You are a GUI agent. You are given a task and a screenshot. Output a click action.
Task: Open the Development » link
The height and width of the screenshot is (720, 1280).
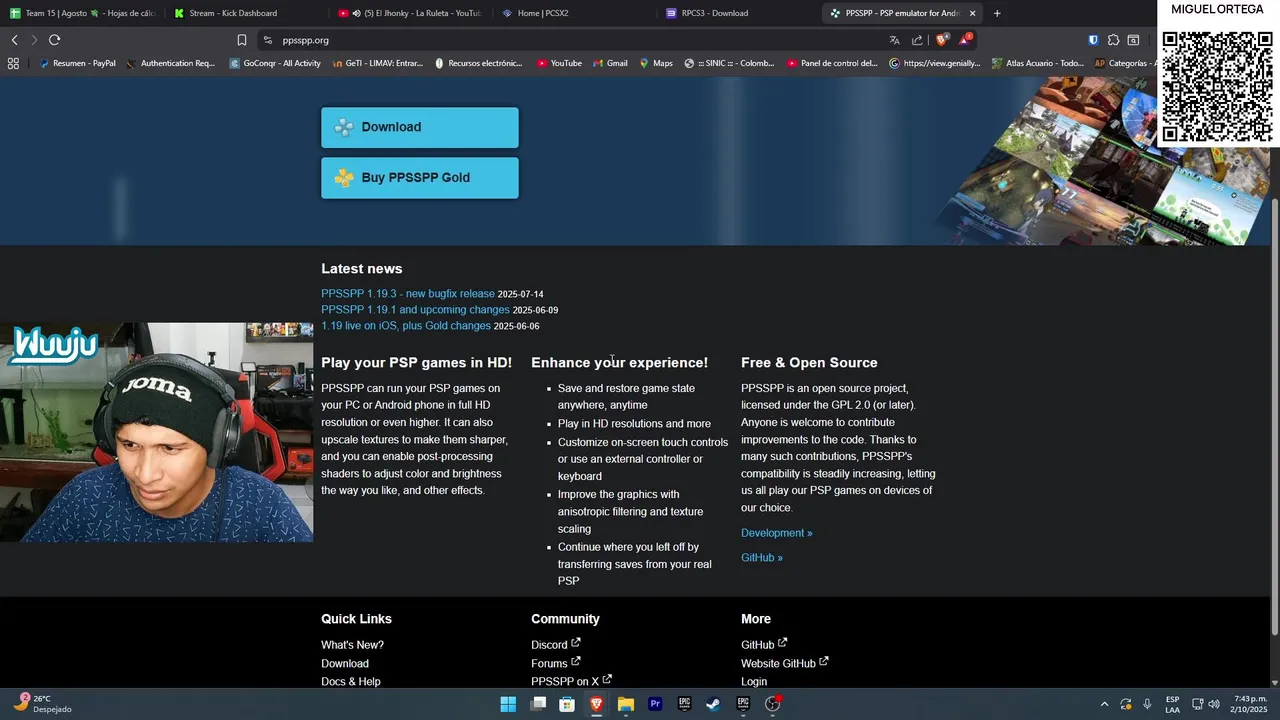click(x=777, y=533)
